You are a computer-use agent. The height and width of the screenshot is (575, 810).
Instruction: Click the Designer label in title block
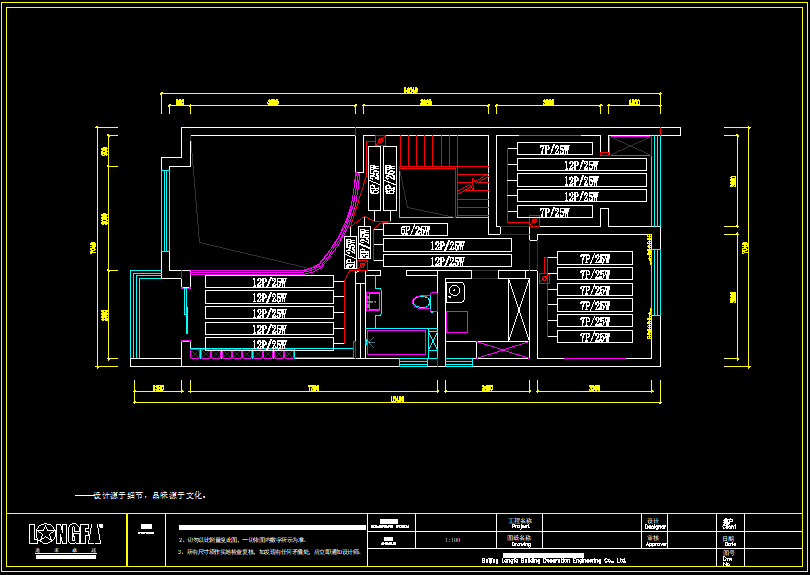tap(655, 523)
